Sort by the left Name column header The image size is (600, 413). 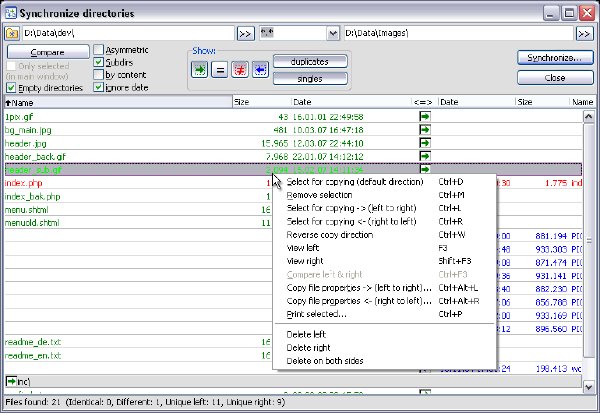tap(118, 102)
